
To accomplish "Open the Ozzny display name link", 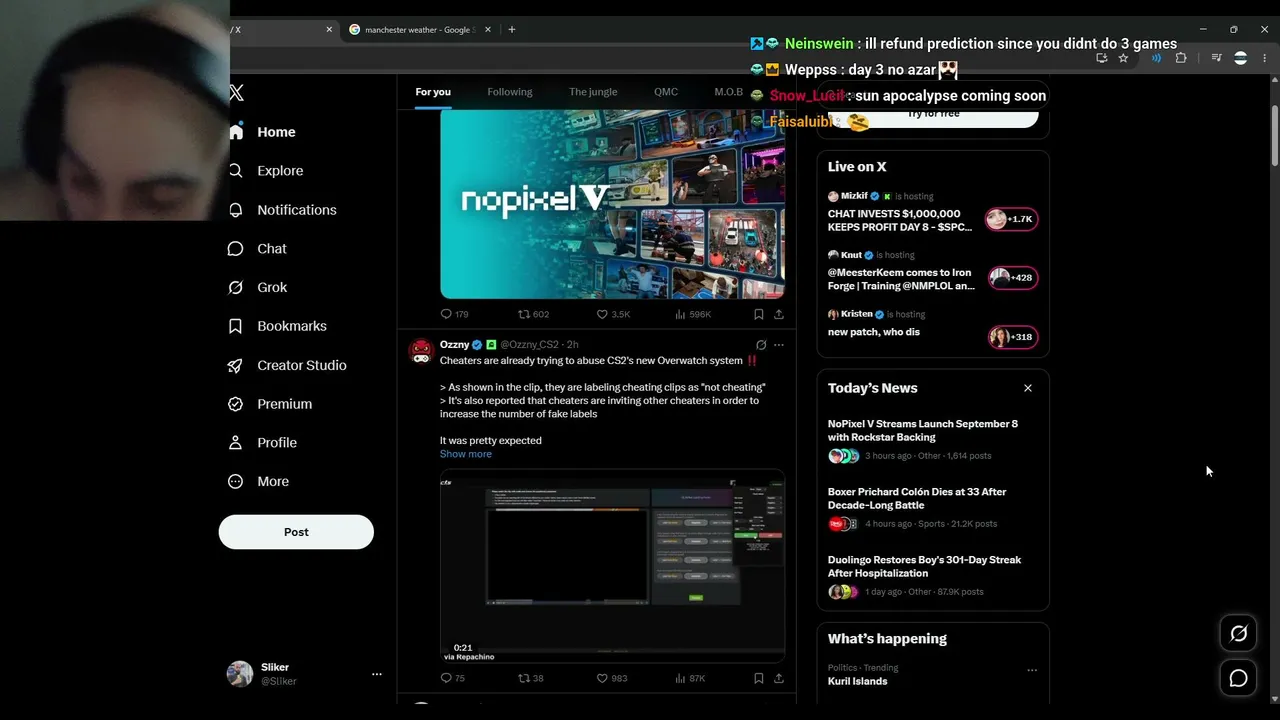I will (x=455, y=345).
